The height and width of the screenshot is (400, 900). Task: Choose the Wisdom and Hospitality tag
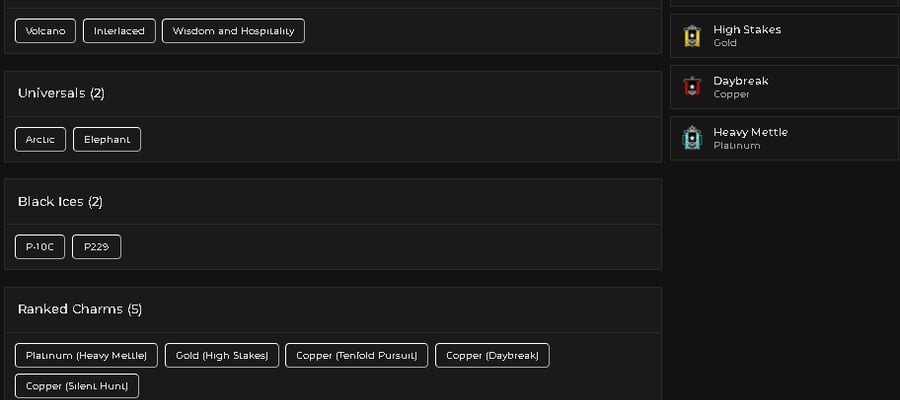pos(233,31)
